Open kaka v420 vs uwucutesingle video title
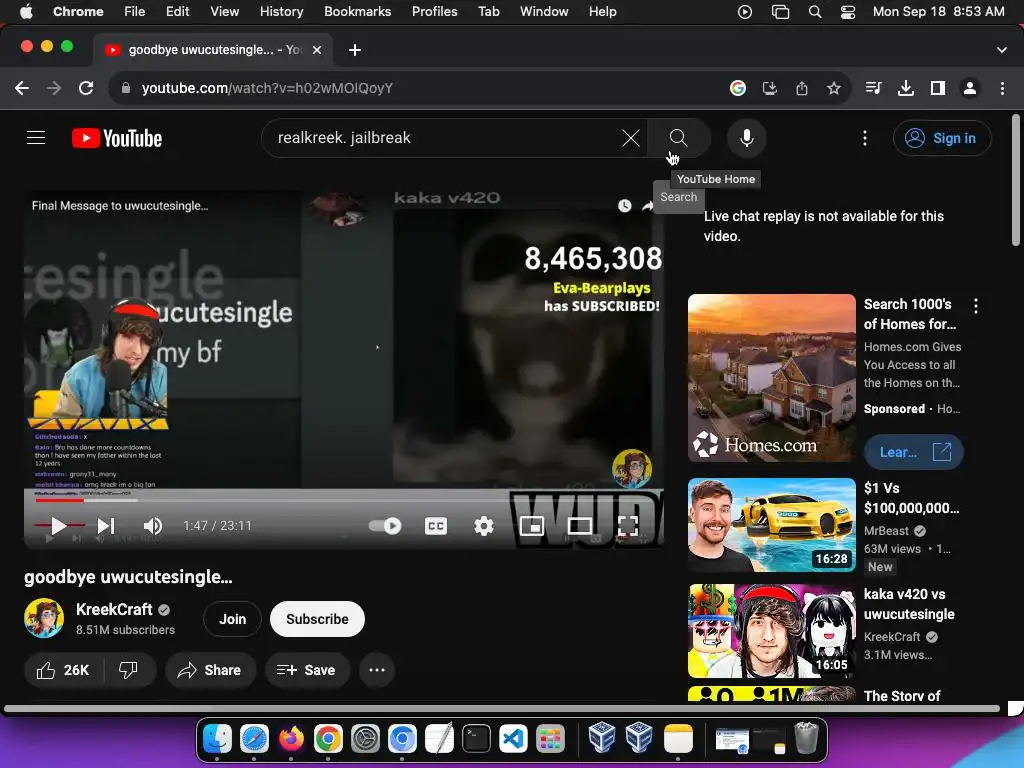The width and height of the screenshot is (1024, 768). (x=909, y=604)
